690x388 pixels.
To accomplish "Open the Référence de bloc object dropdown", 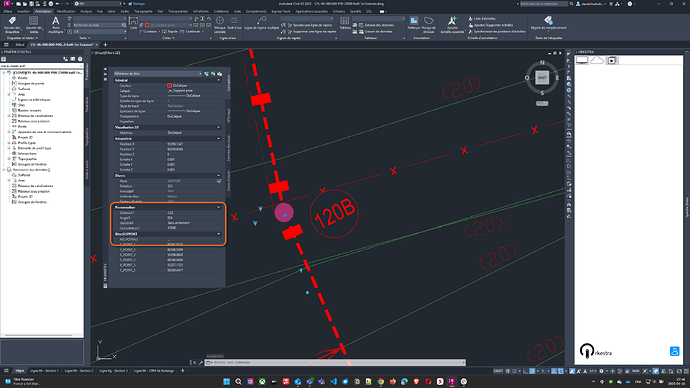I will pyautogui.click(x=158, y=73).
